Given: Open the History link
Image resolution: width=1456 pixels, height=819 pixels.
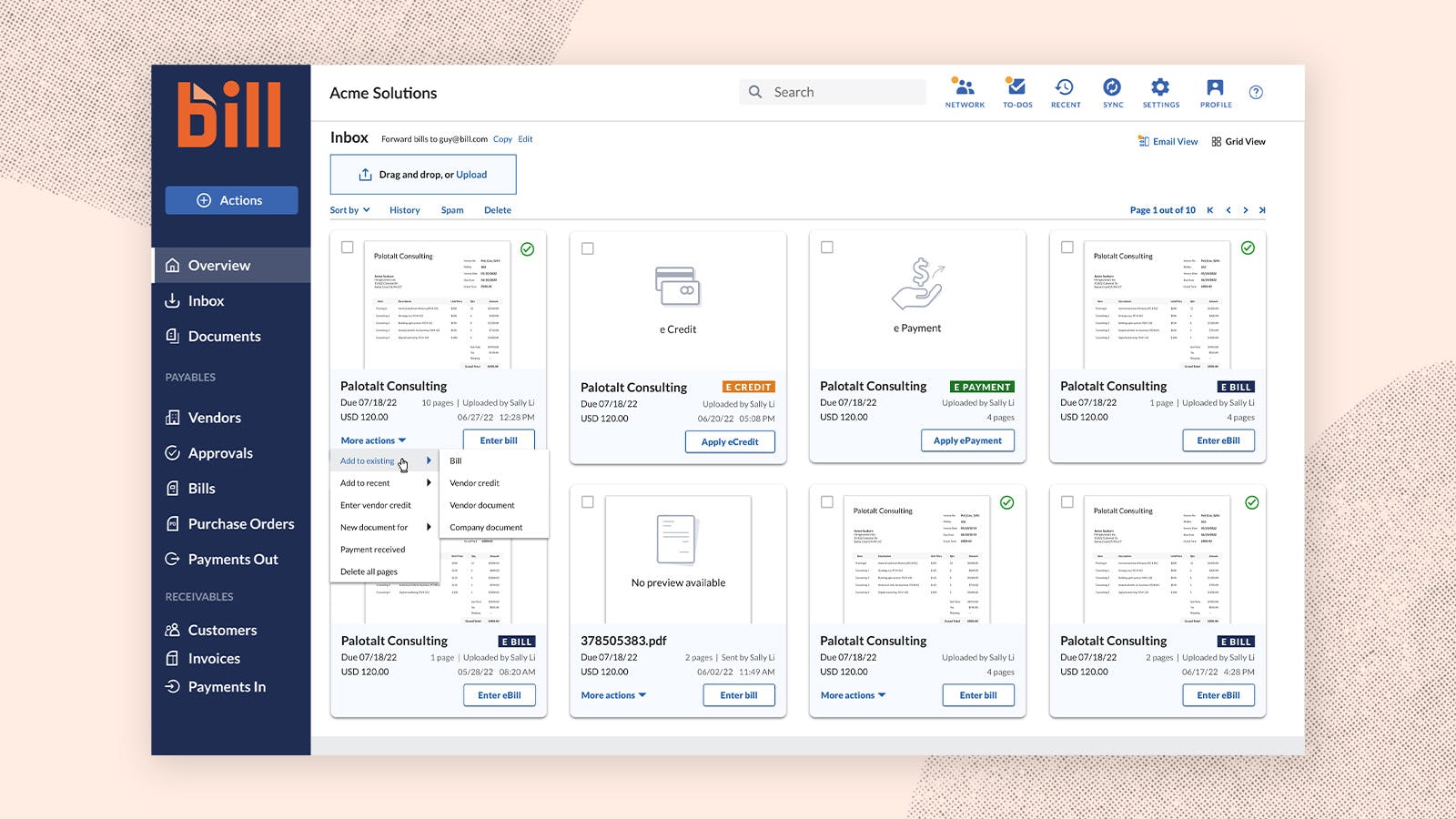Looking at the screenshot, I should (x=405, y=210).
